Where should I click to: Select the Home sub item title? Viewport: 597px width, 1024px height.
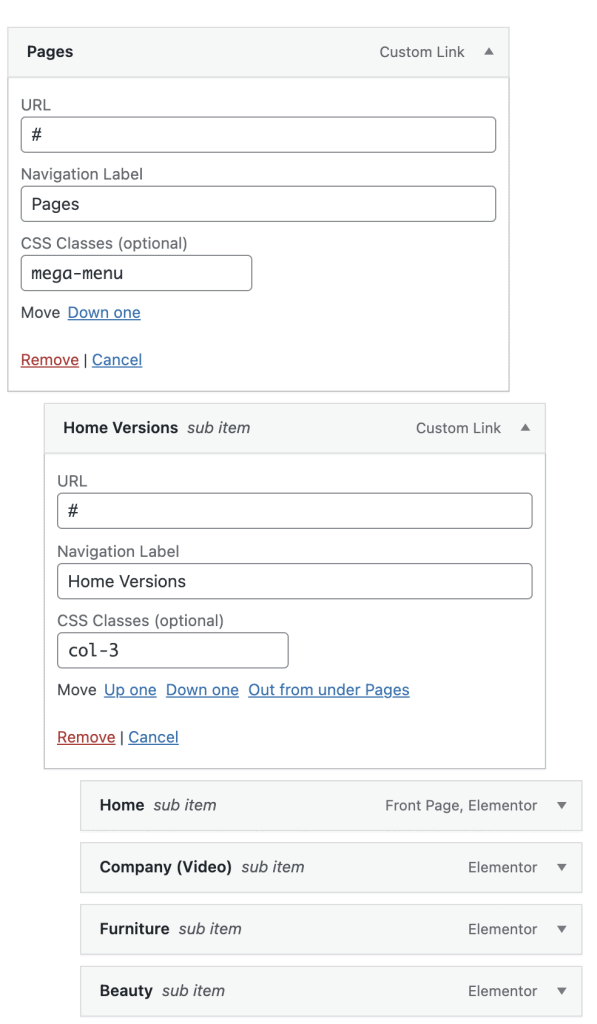[x=121, y=805]
